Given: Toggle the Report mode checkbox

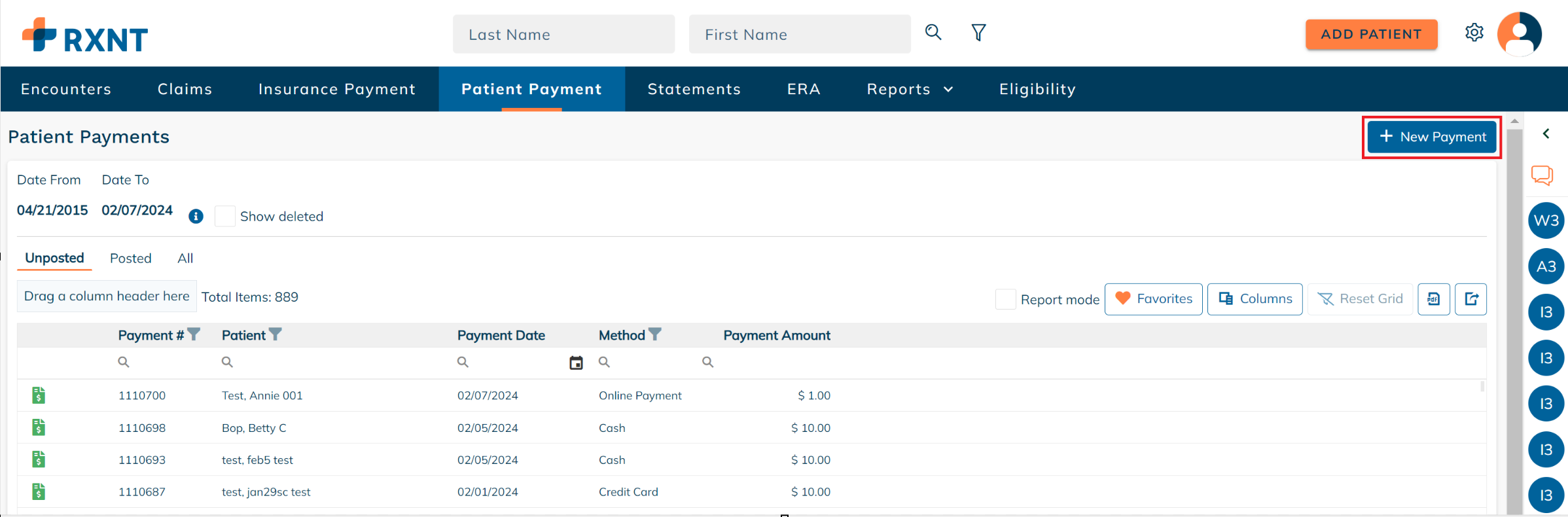Looking at the screenshot, I should [1005, 299].
